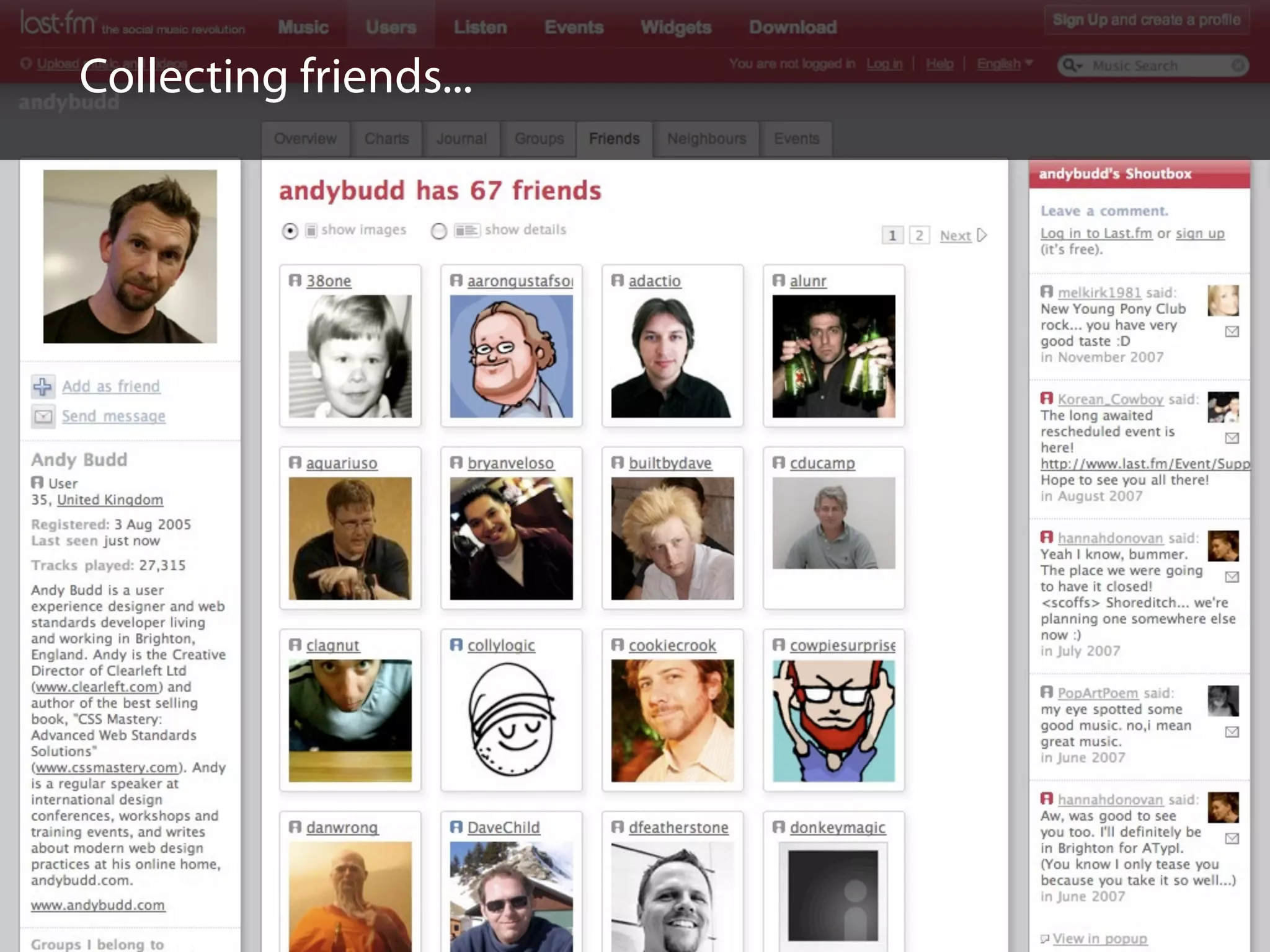The image size is (1270, 952).
Task: Click the user icon beside cookiecrook
Action: click(x=618, y=645)
